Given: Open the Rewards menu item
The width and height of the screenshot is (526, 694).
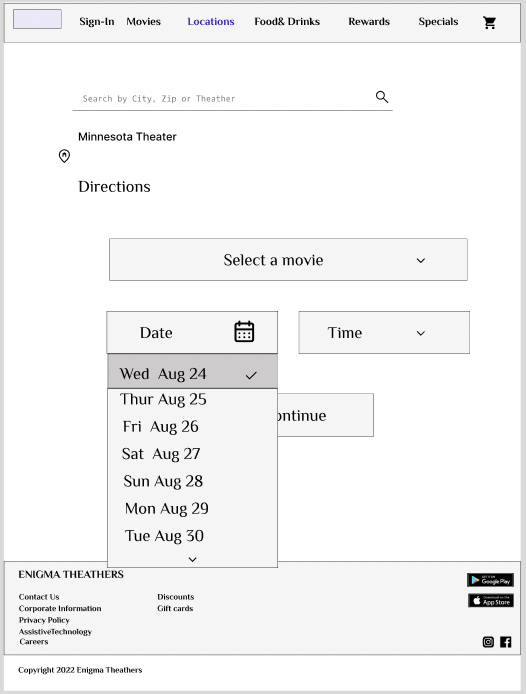Looking at the screenshot, I should click(369, 22).
